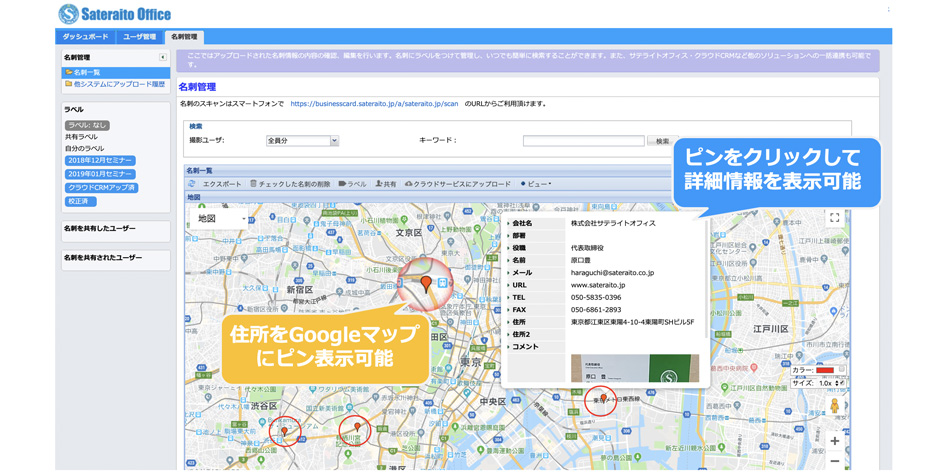This screenshot has width=948, height=474.
Task: Enable the カラー checkbox on map
Action: [842, 369]
